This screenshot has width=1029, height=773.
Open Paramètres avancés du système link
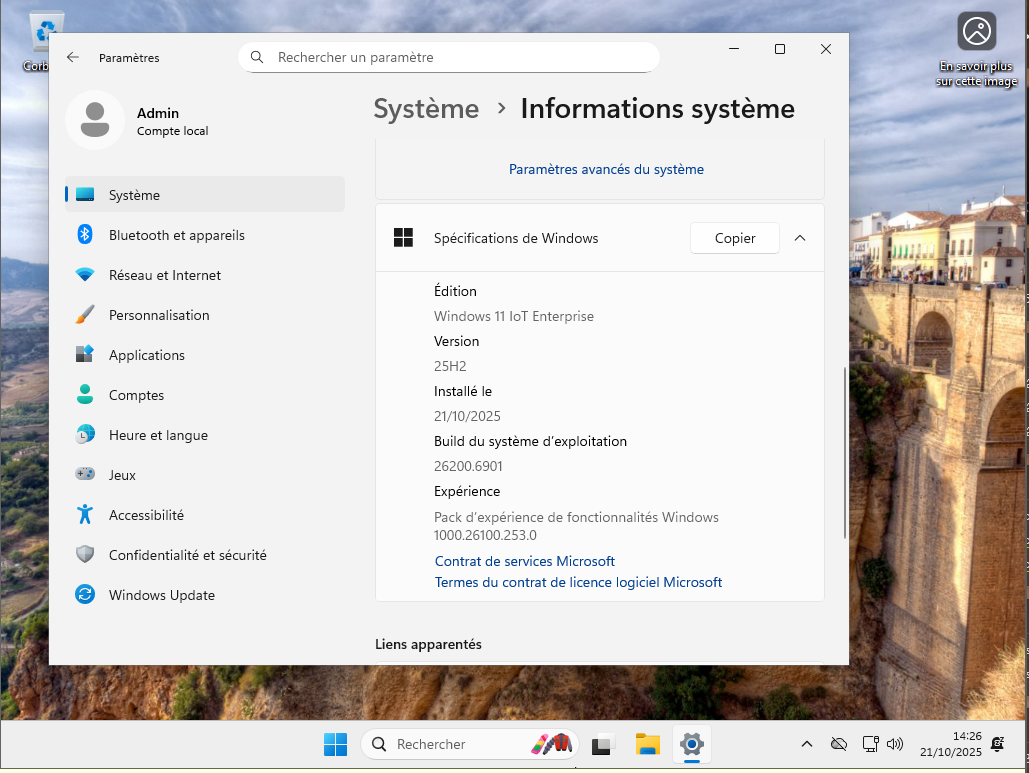pyautogui.click(x=606, y=170)
